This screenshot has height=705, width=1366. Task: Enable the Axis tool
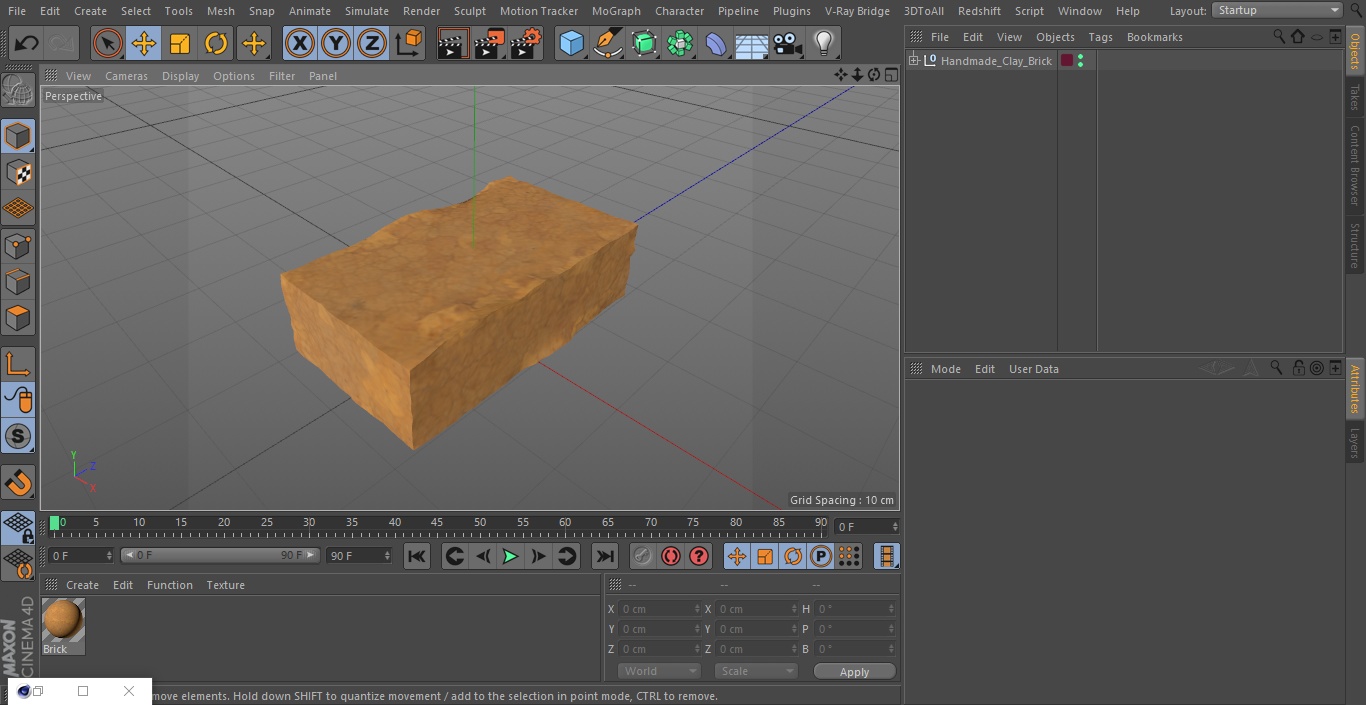(x=18, y=364)
